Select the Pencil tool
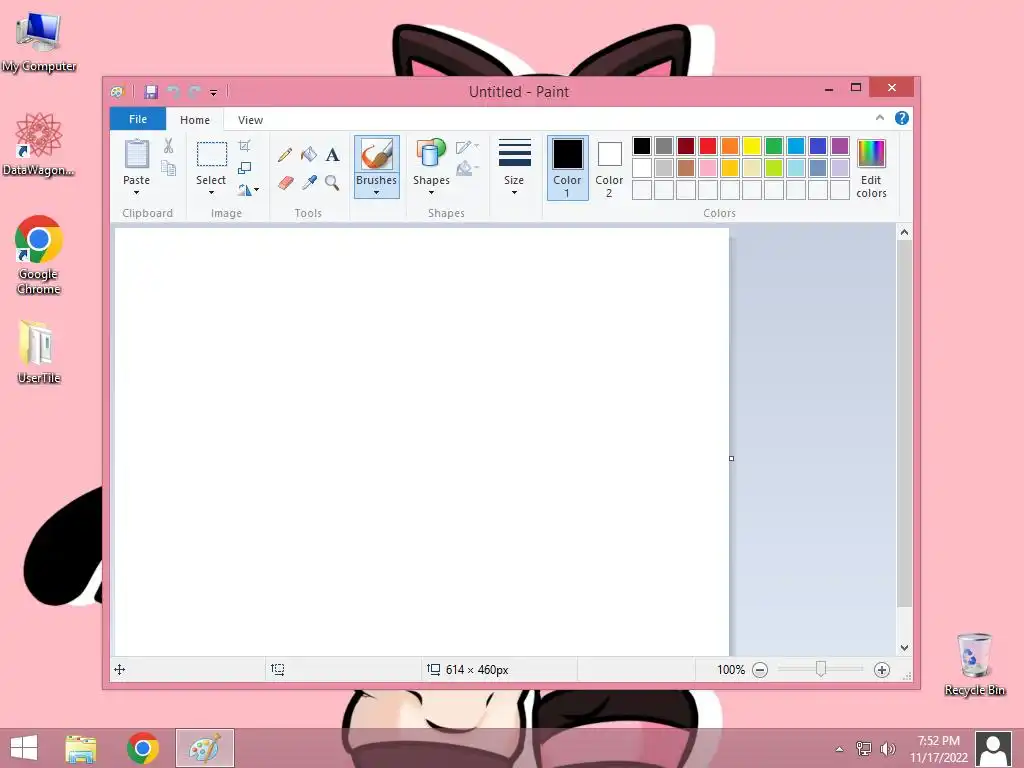This screenshot has height=768, width=1024. point(285,155)
